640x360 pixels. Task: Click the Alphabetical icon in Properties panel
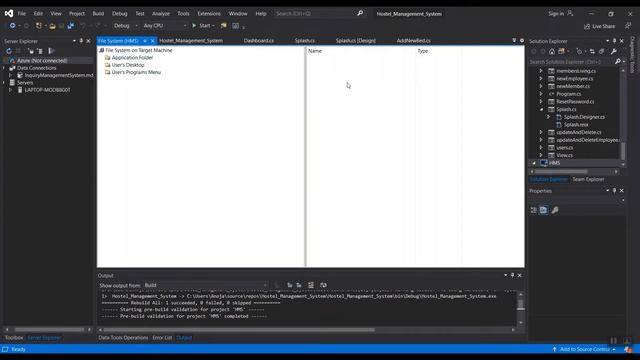coord(544,210)
